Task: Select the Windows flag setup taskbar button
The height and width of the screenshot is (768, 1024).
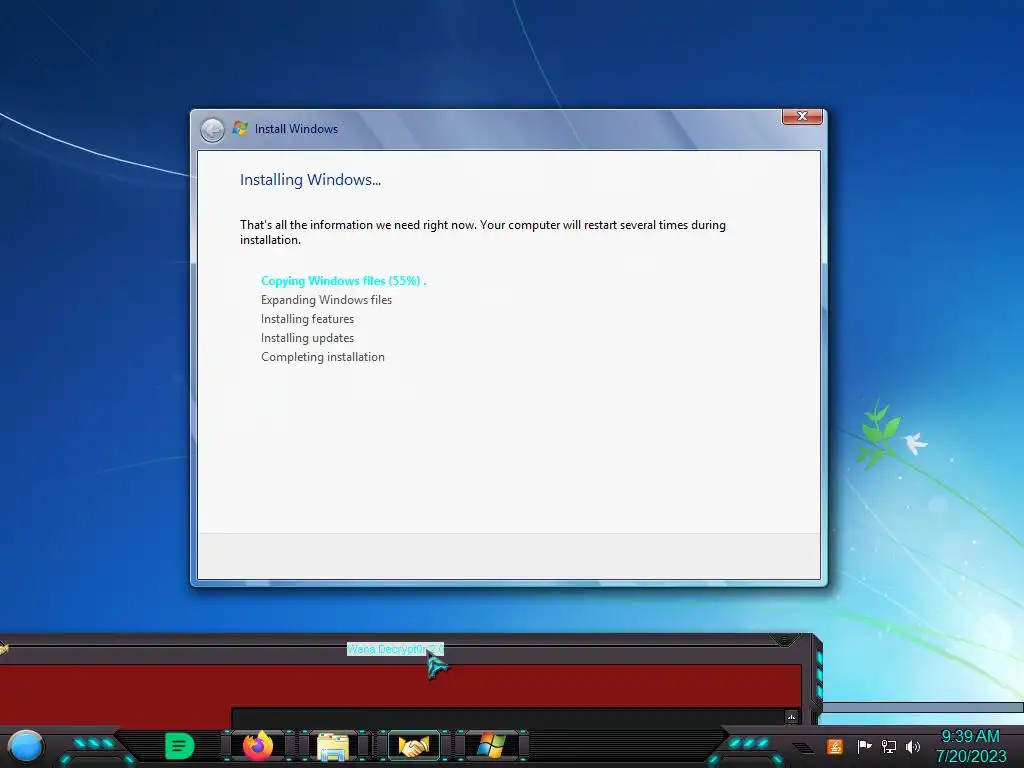Action: 491,746
